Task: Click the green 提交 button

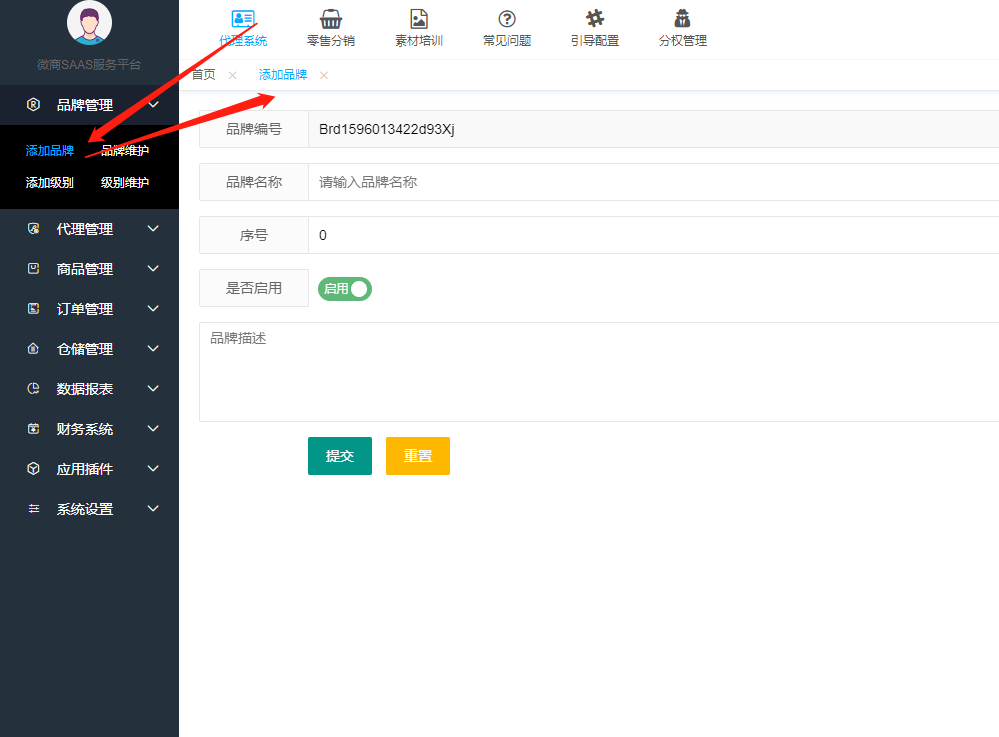Action: [340, 456]
